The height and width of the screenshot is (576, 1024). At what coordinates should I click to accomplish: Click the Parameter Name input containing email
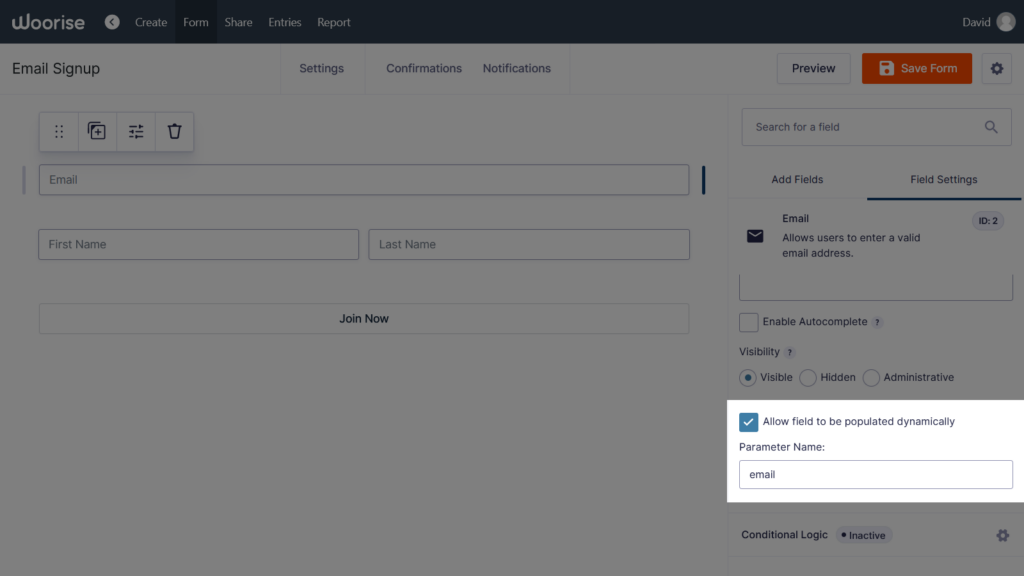click(876, 474)
